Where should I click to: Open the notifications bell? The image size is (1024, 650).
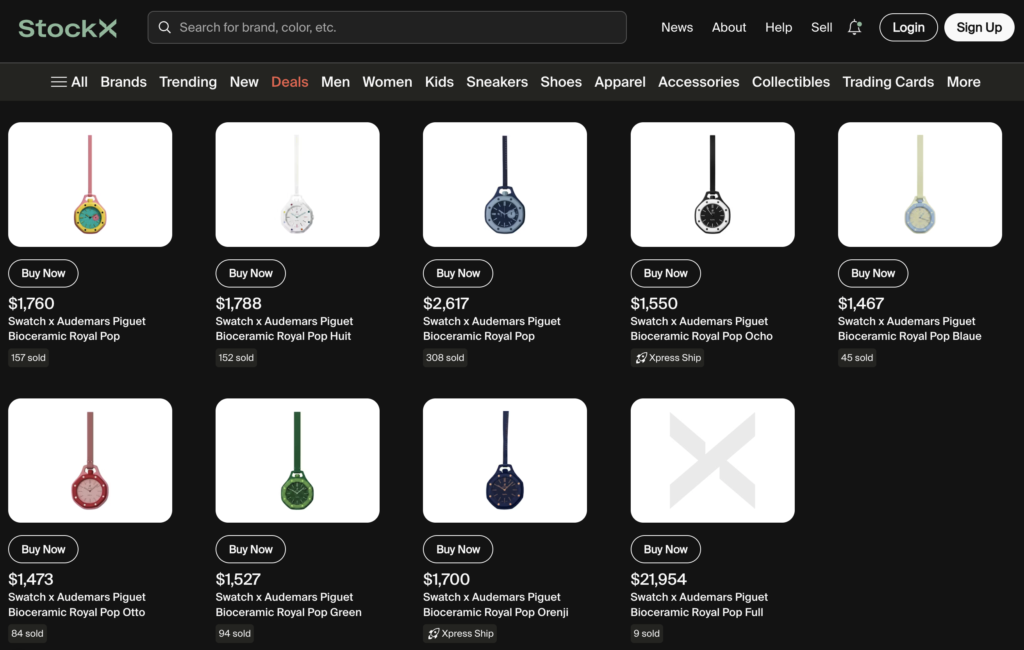click(854, 27)
